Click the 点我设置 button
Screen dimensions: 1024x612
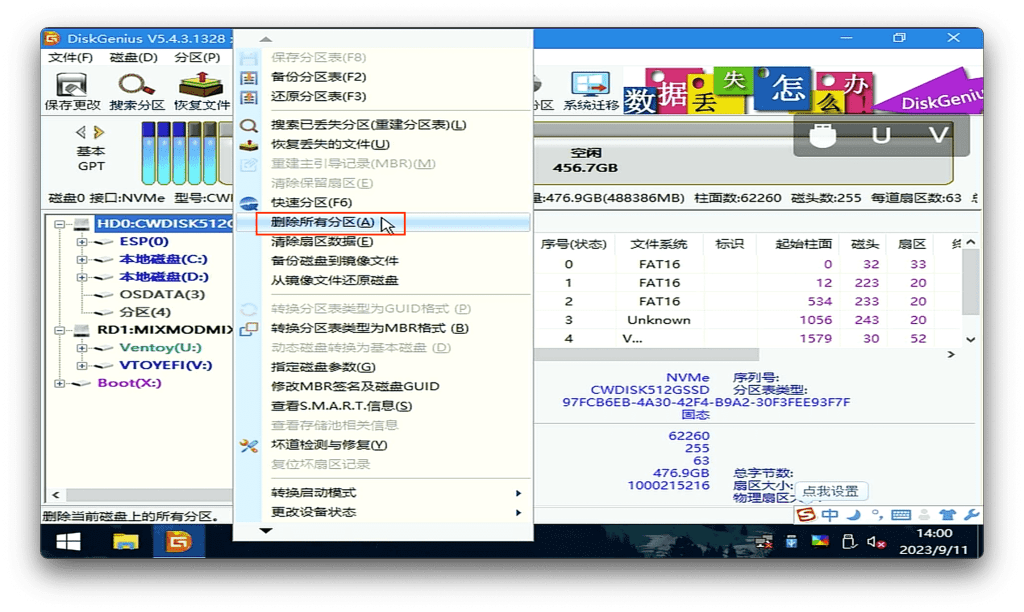pos(830,491)
